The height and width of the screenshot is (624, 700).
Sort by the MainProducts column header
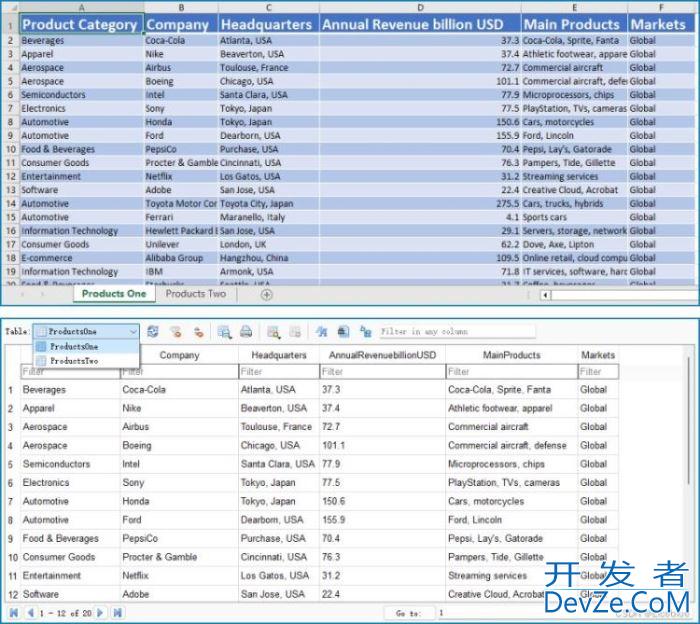pyautogui.click(x=512, y=355)
